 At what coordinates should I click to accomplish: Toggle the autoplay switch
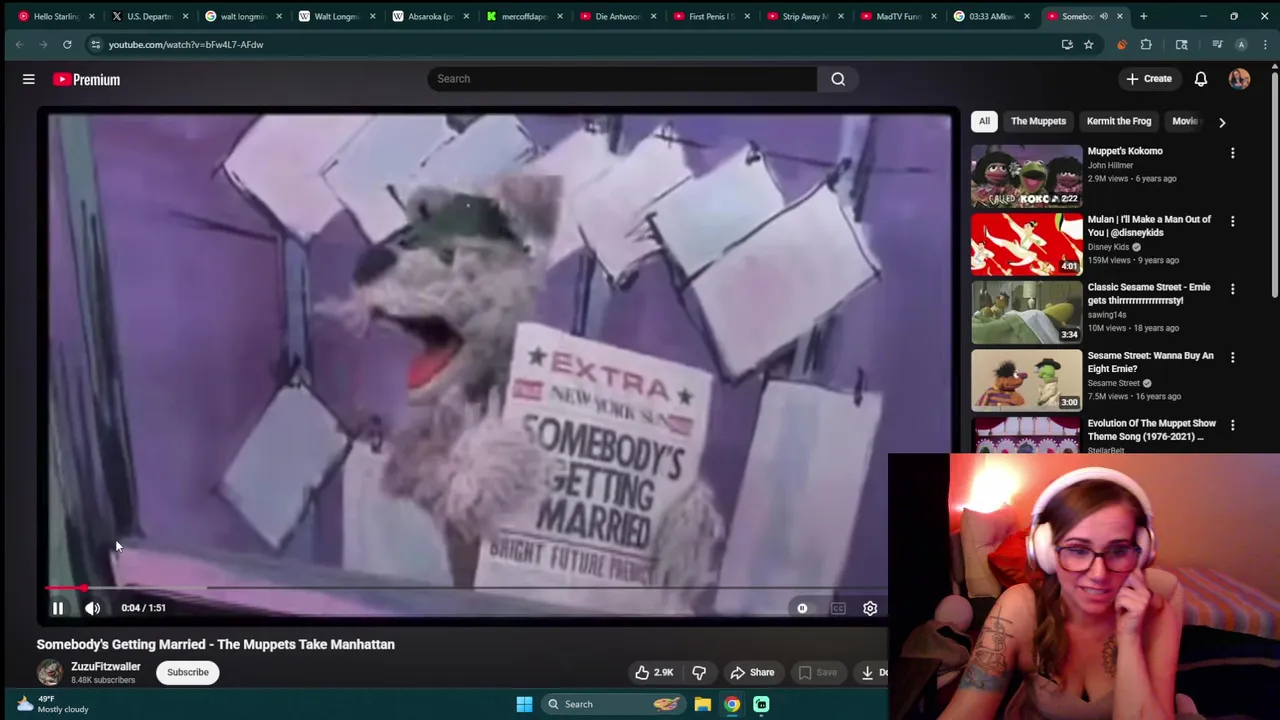click(802, 608)
